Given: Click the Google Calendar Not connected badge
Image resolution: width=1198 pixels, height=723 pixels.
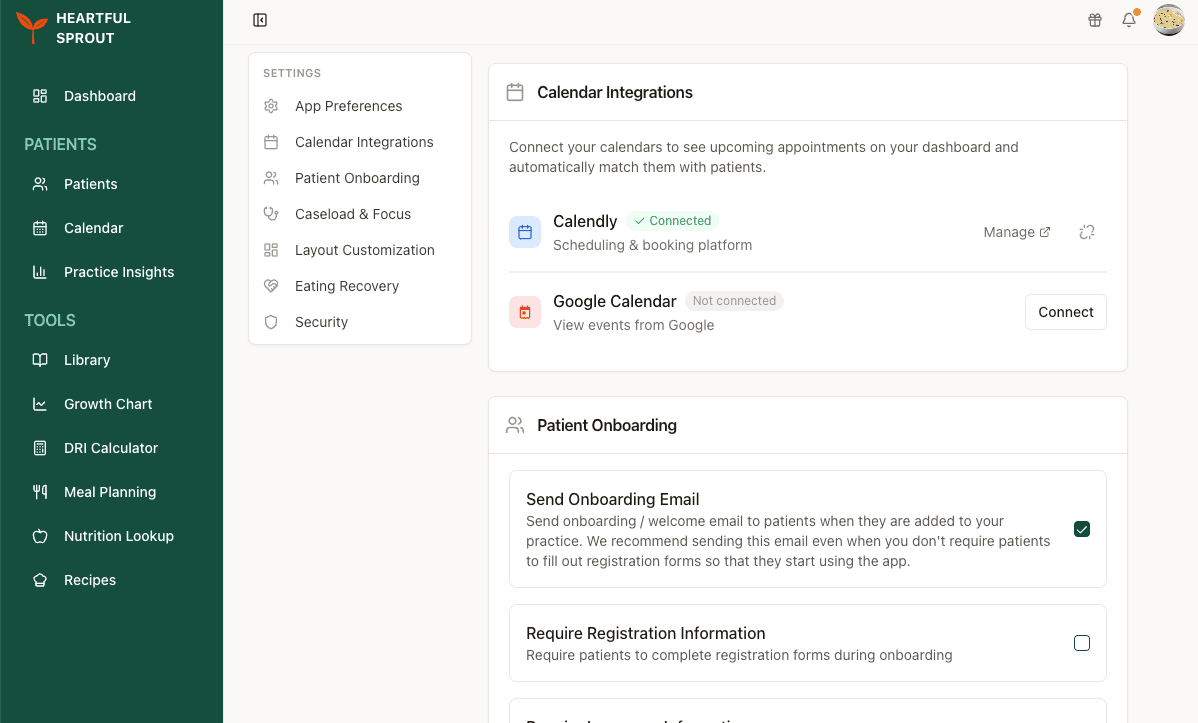Looking at the screenshot, I should (734, 301).
